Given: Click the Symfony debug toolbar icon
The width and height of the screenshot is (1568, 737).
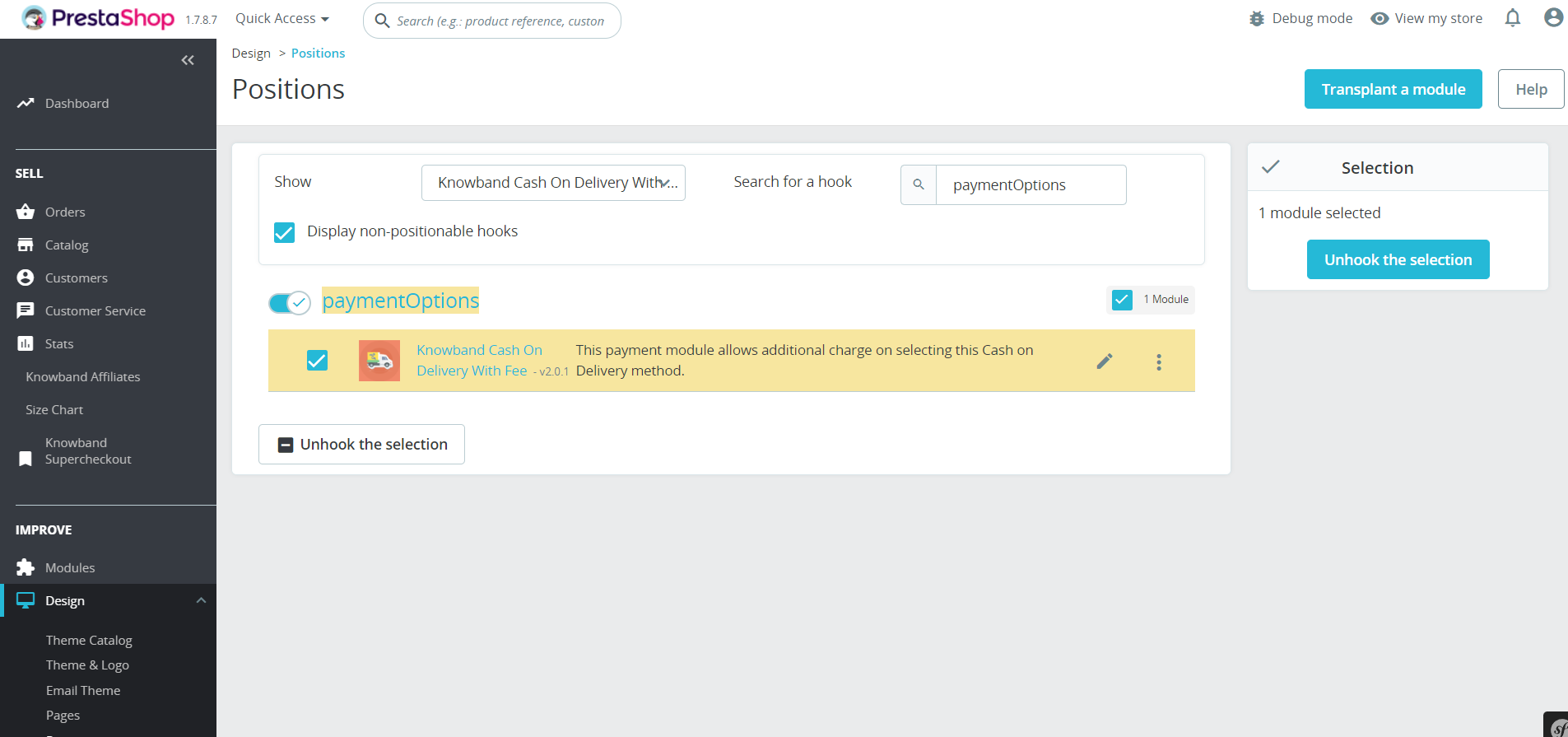Looking at the screenshot, I should [1557, 725].
